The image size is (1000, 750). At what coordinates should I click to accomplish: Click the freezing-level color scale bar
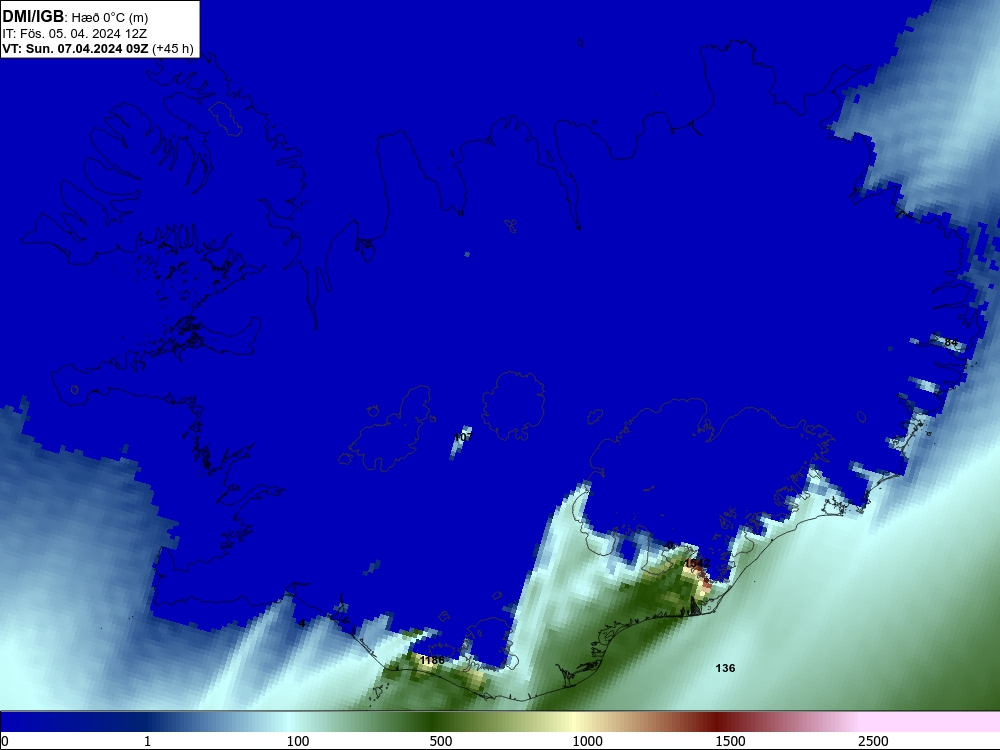click(500, 722)
